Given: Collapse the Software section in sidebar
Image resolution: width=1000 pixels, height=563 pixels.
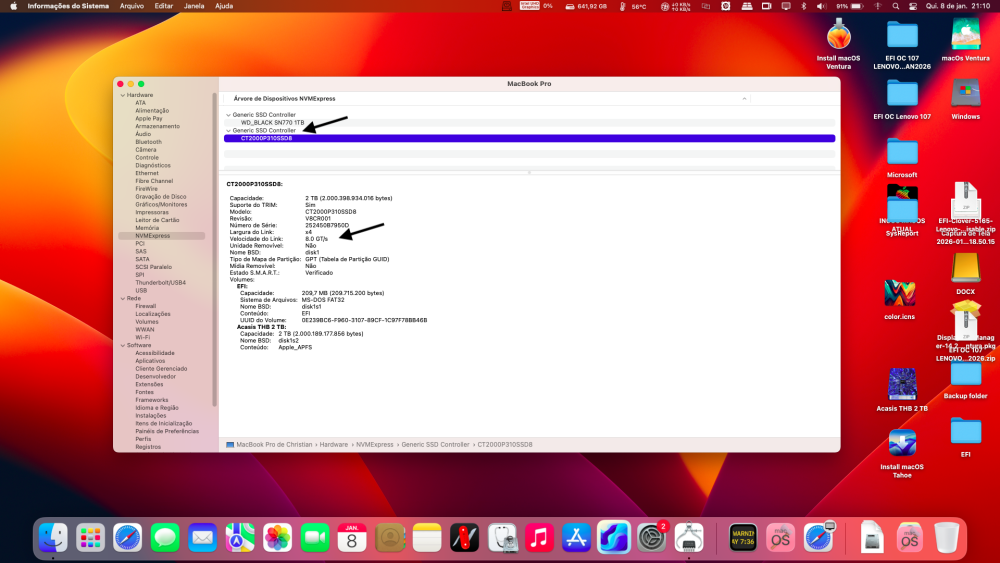Looking at the screenshot, I should [x=122, y=346].
